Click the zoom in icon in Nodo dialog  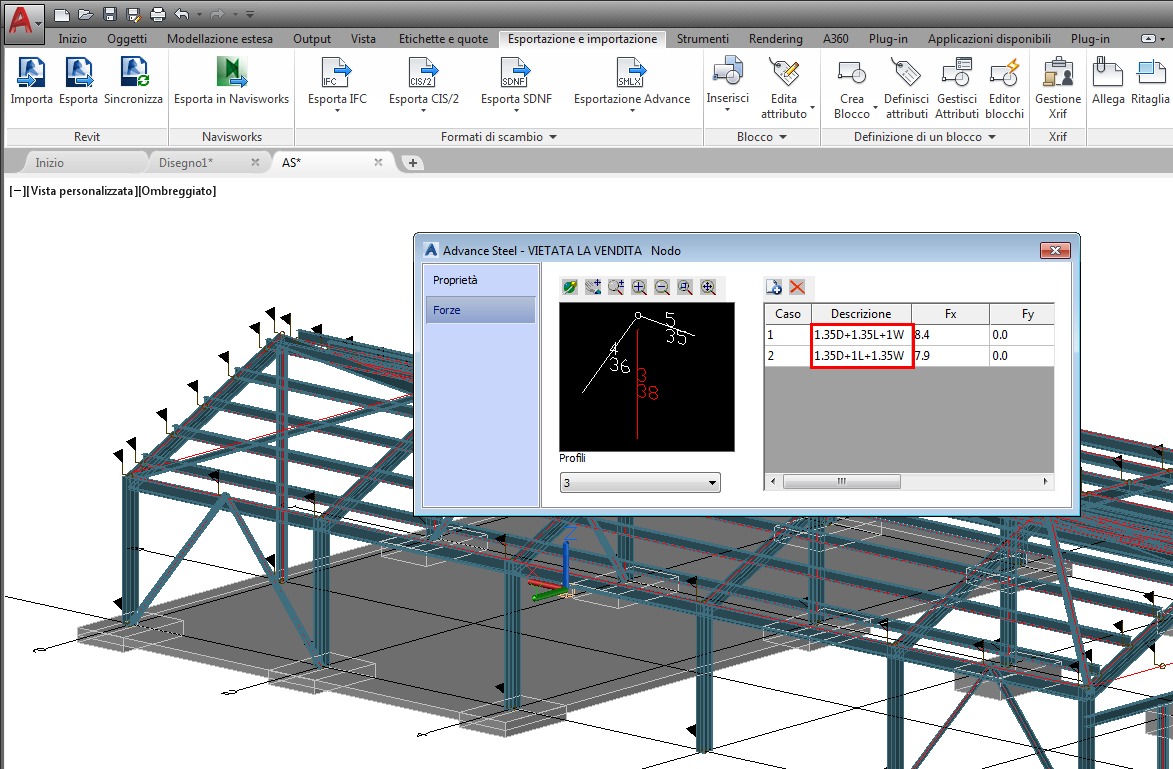639,287
